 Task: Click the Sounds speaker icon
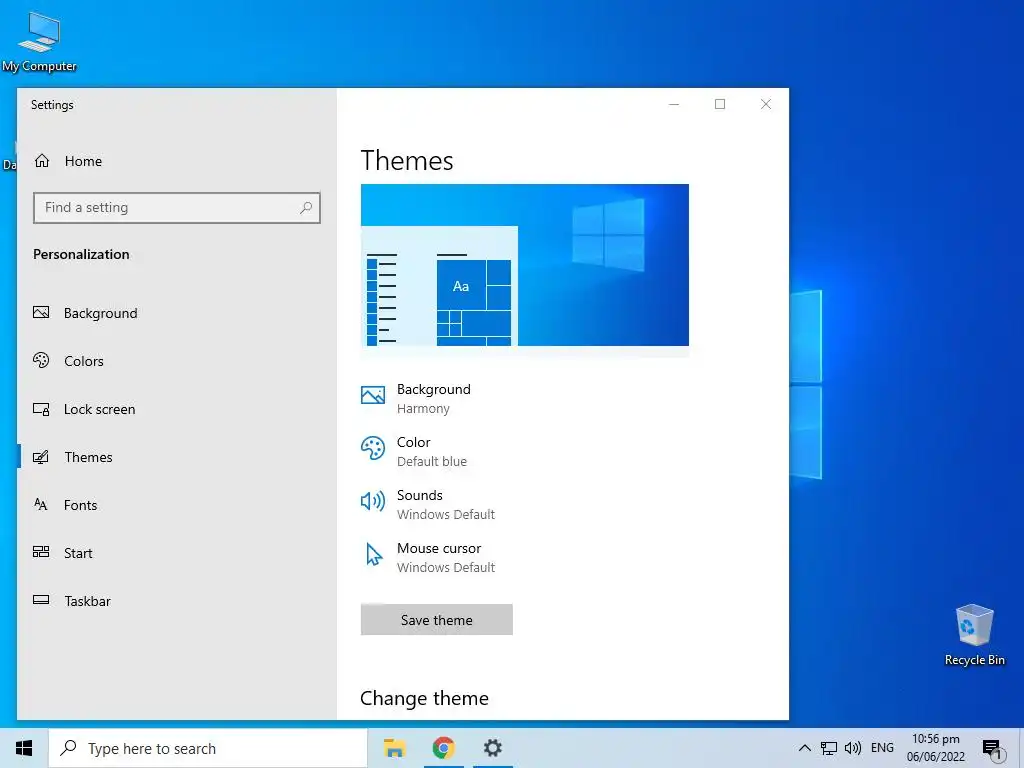click(x=373, y=502)
